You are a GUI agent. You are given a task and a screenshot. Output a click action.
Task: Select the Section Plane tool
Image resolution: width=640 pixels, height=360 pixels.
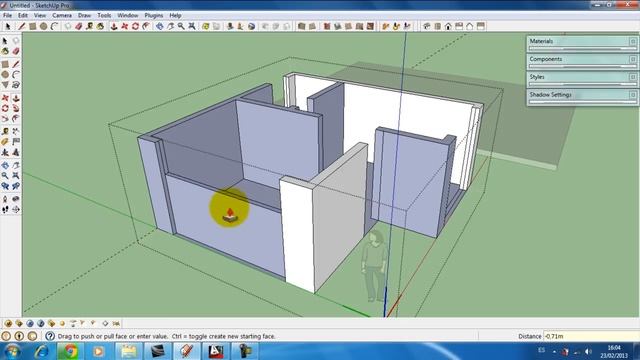pyautogui.click(x=16, y=209)
